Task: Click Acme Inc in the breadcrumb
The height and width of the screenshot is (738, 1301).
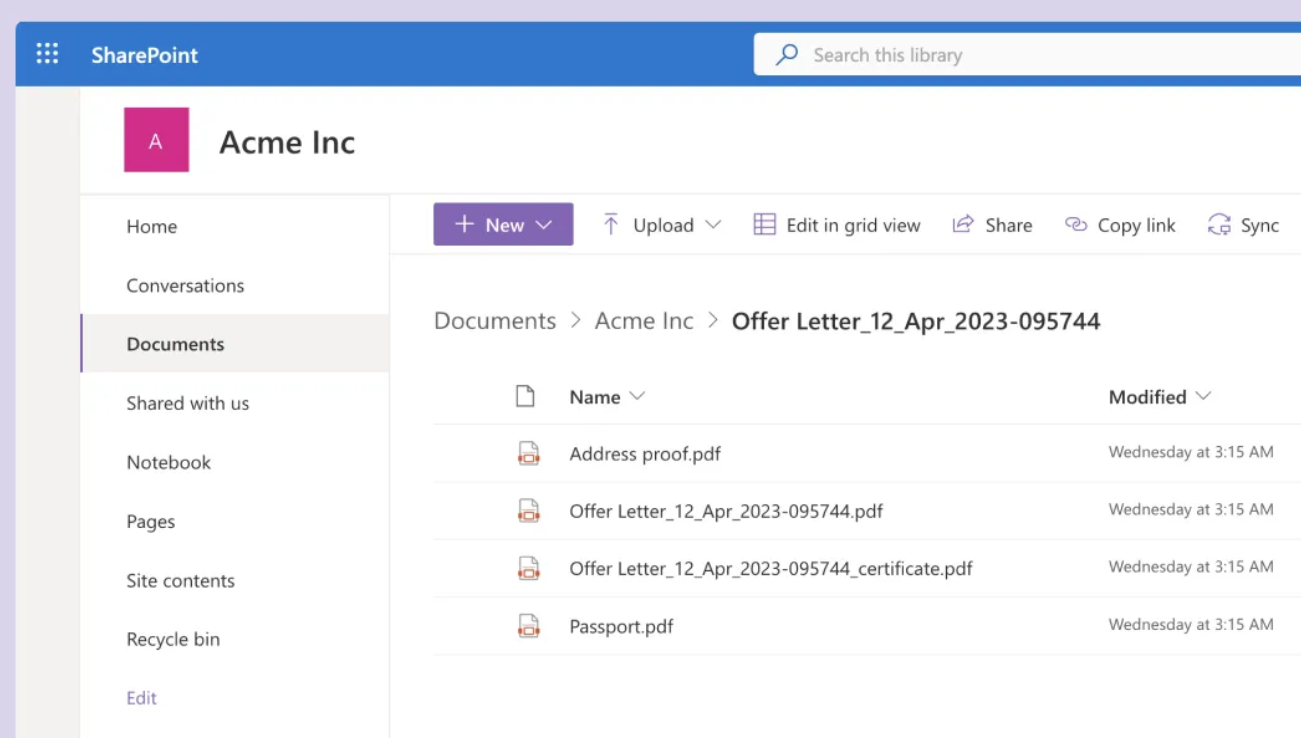Action: (x=644, y=321)
